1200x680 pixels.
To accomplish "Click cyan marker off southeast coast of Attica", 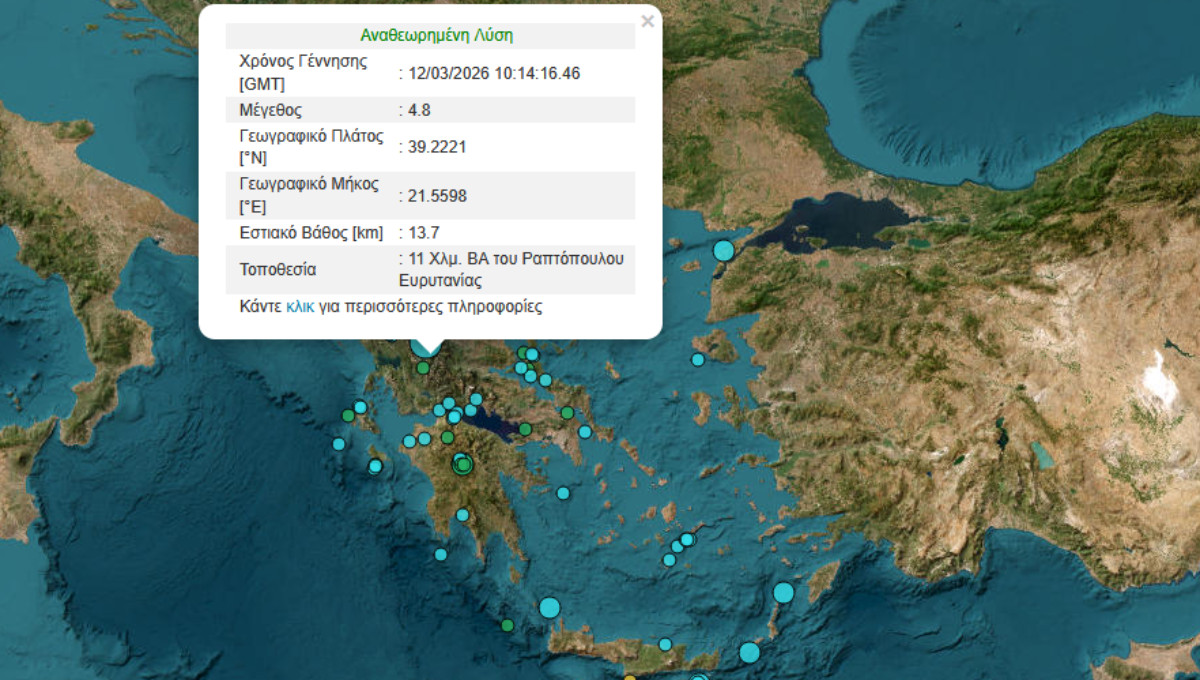I will tap(585, 432).
